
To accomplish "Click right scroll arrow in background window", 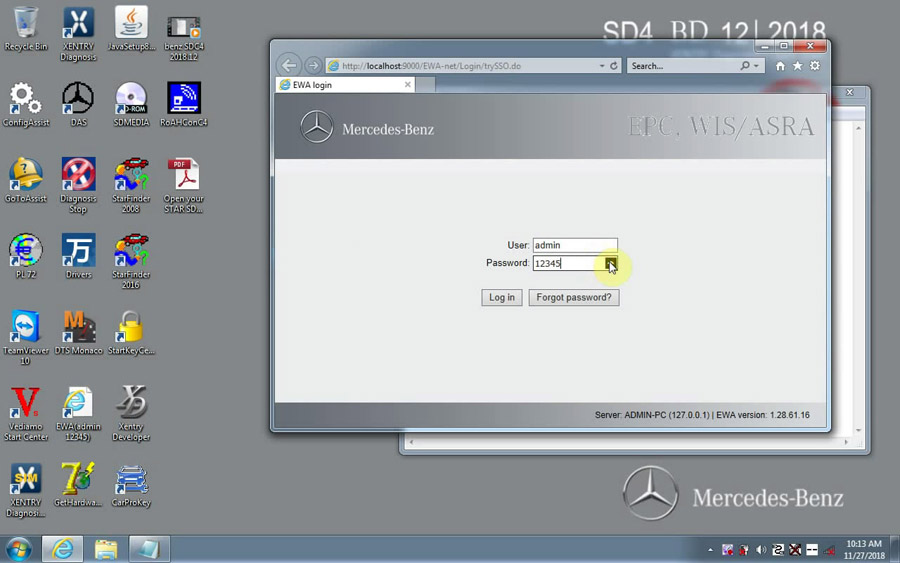I will coord(845,442).
